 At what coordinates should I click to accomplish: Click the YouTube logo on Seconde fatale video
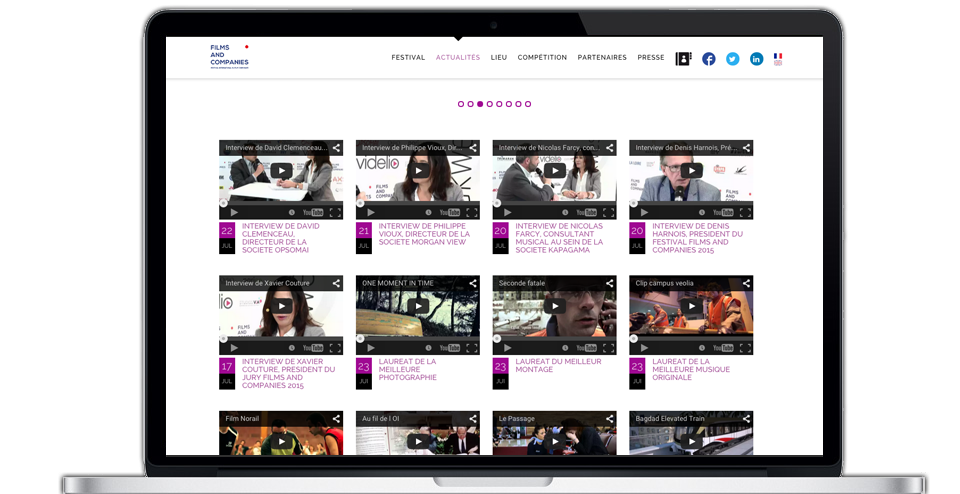[x=588, y=348]
